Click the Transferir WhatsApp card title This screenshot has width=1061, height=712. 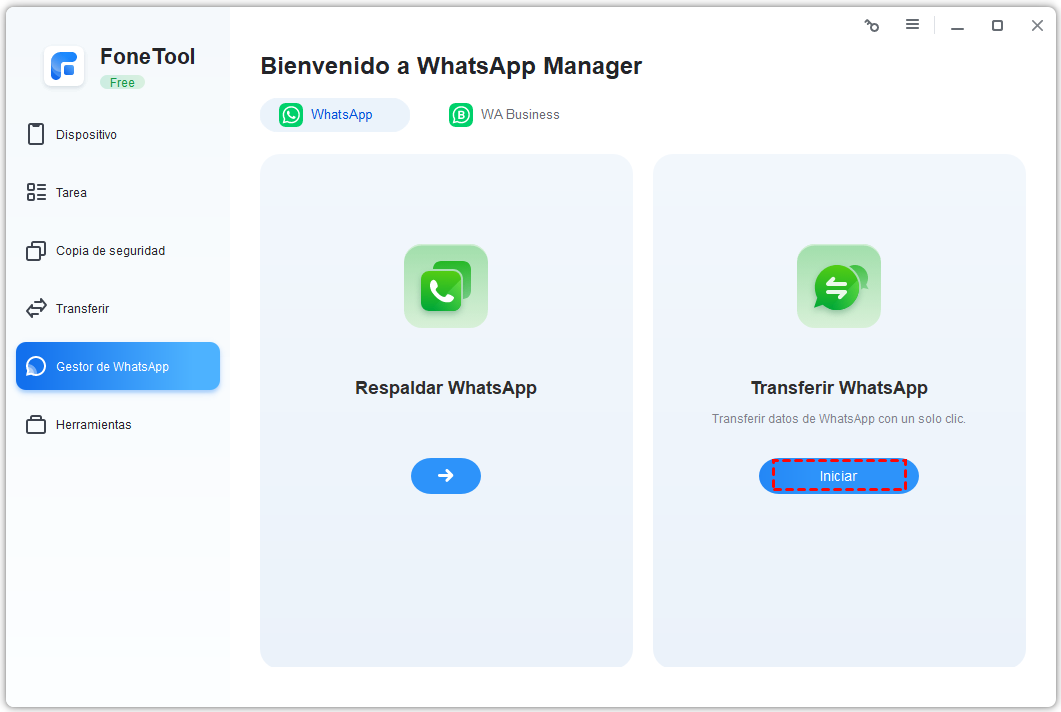point(838,388)
